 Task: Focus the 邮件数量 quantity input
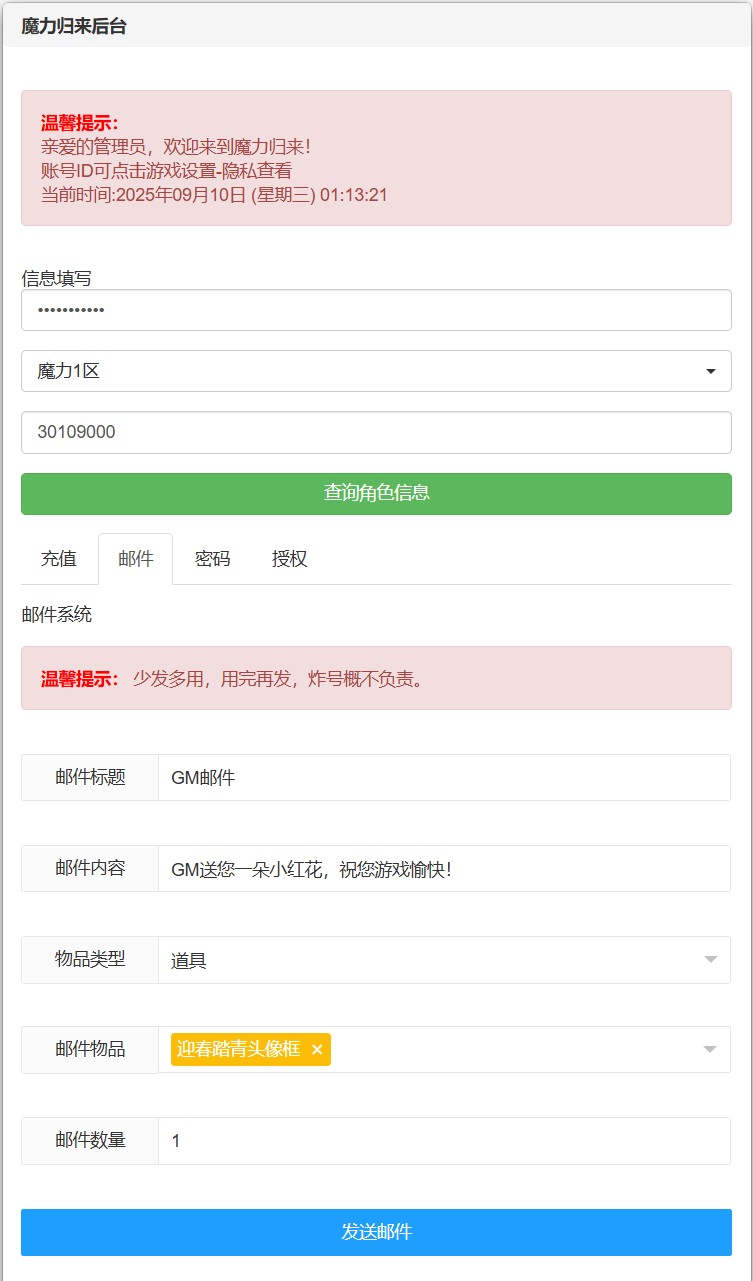[x=444, y=1141]
